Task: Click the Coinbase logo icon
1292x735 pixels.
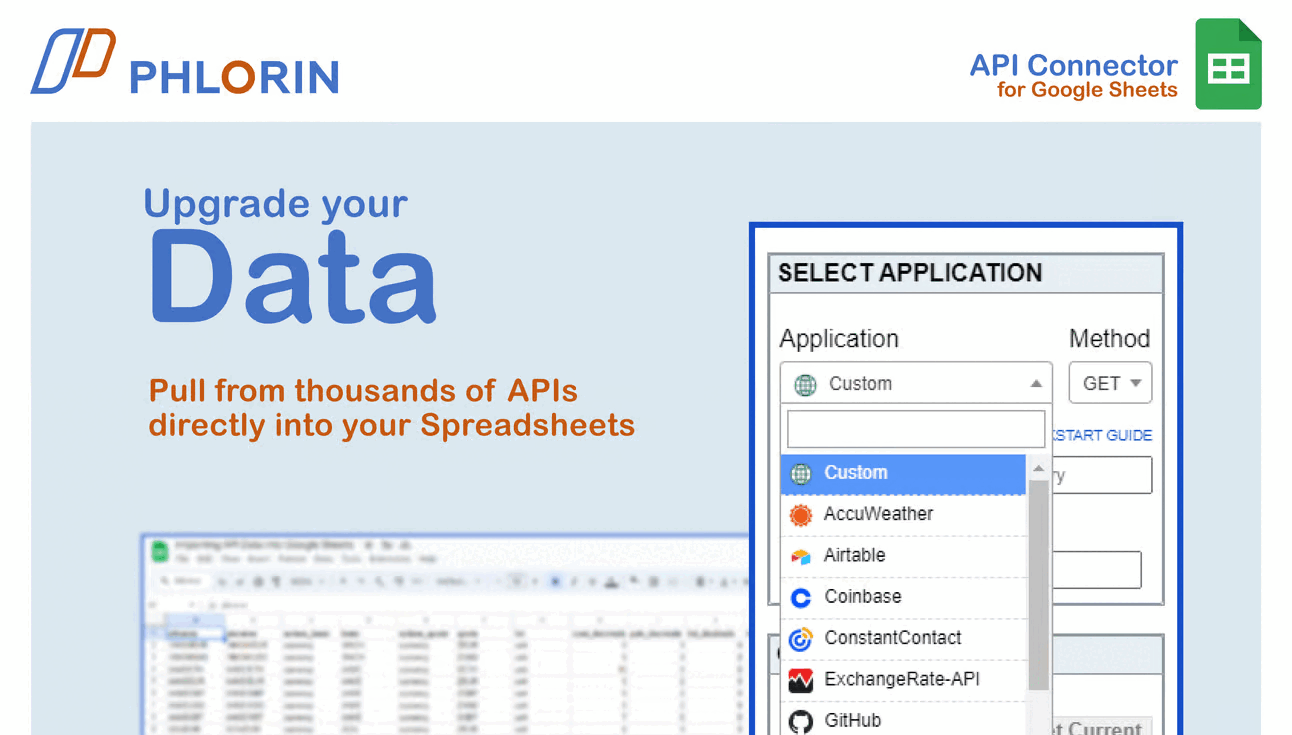Action: point(801,598)
